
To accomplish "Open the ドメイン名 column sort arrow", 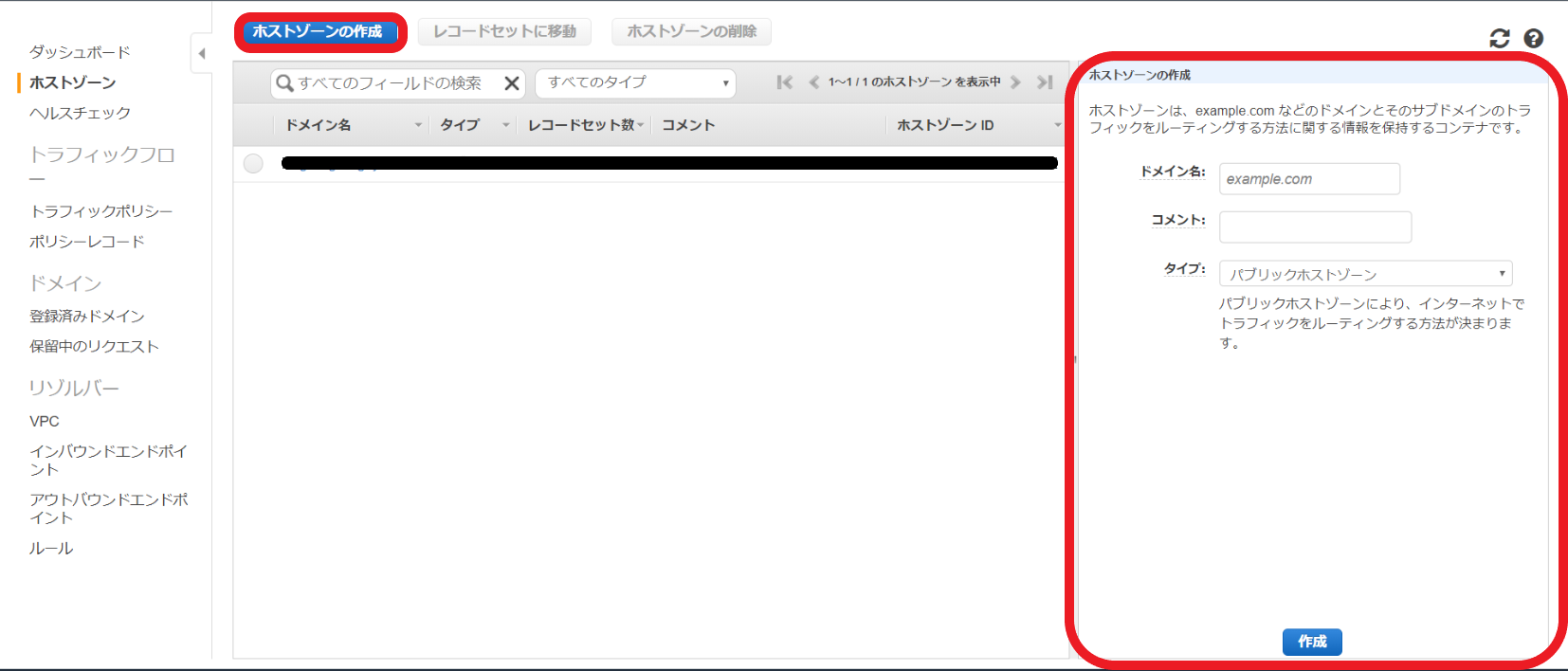I will (417, 125).
